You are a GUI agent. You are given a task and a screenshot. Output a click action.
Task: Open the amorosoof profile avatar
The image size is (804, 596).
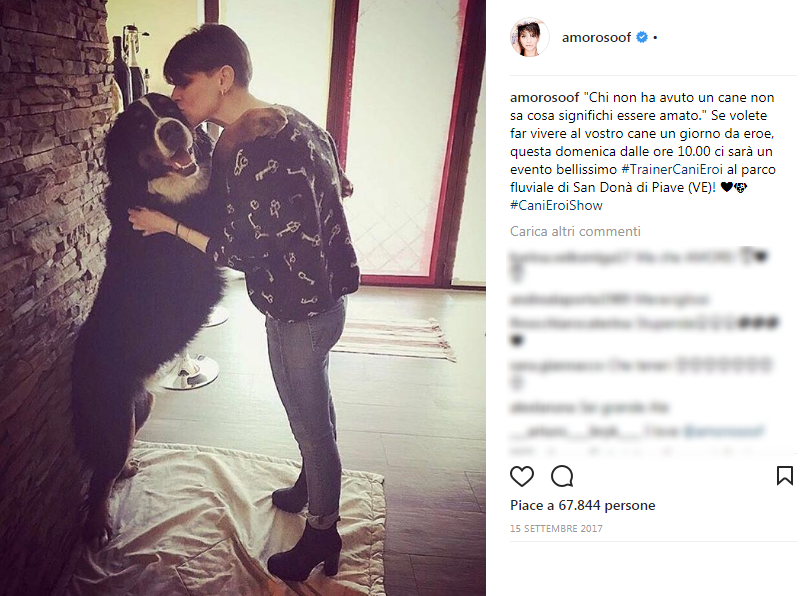[529, 37]
